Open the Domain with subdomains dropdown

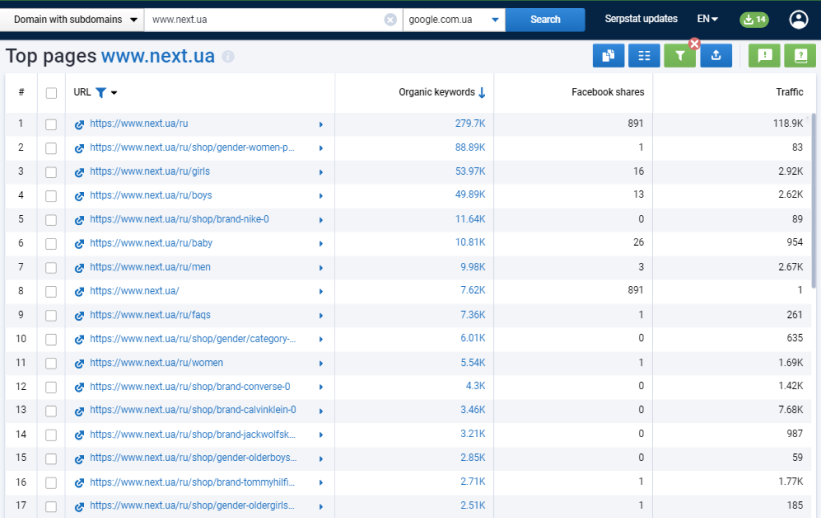coord(72,19)
